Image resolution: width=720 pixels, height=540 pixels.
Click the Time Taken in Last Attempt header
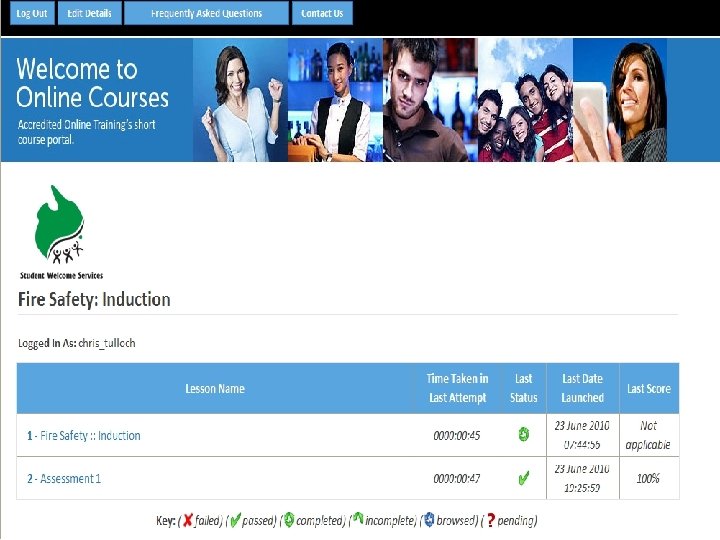pos(457,388)
